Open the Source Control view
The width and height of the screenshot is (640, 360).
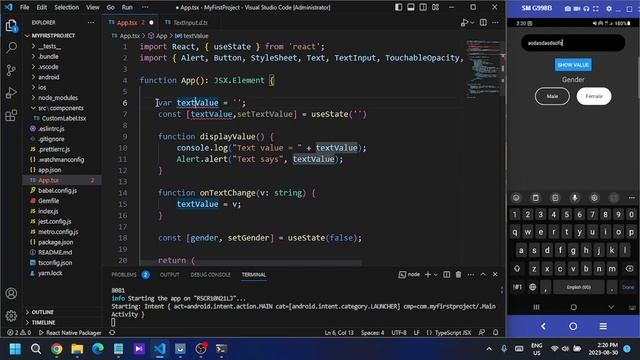tap(11, 70)
